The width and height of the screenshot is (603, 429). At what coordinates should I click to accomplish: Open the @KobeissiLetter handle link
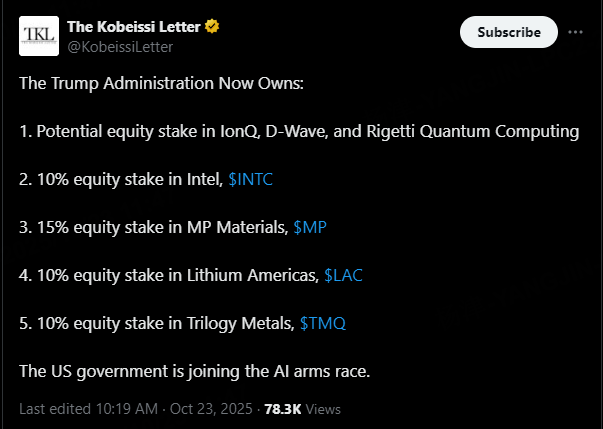119,45
